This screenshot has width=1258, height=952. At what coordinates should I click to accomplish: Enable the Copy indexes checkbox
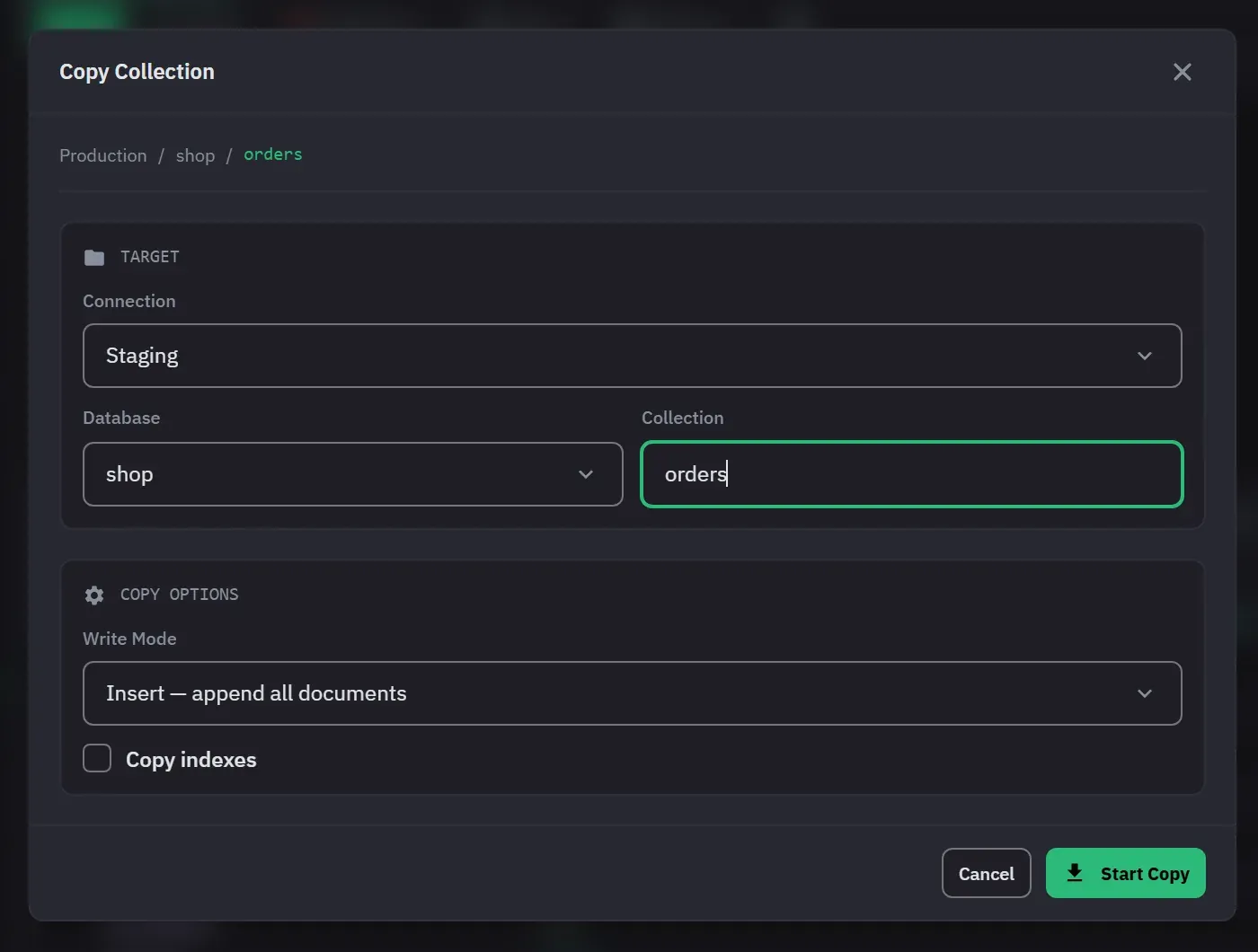point(97,758)
